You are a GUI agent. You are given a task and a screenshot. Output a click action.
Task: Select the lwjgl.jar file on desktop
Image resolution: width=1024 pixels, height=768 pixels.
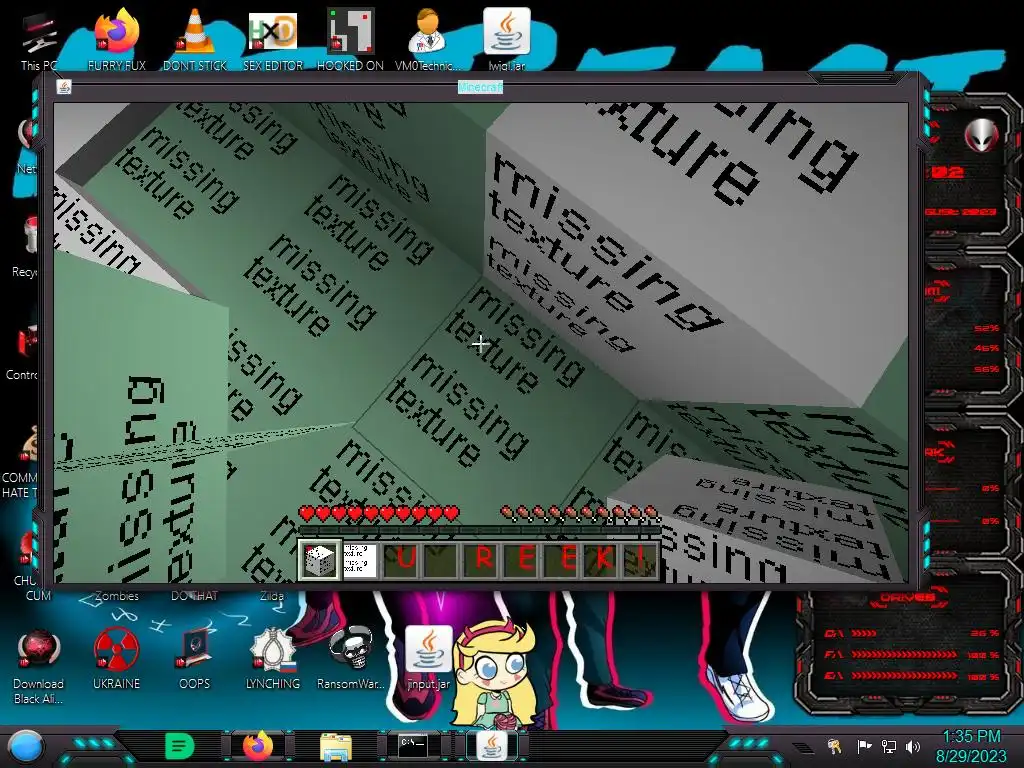(x=507, y=39)
